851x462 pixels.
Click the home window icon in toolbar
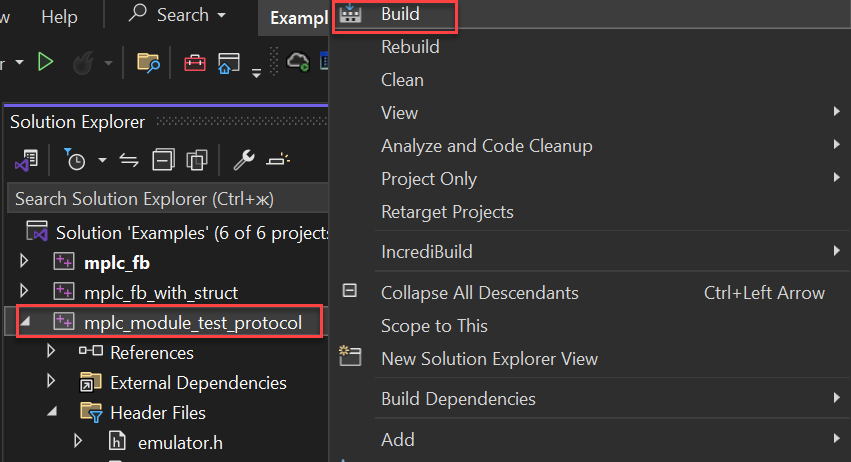(x=228, y=63)
